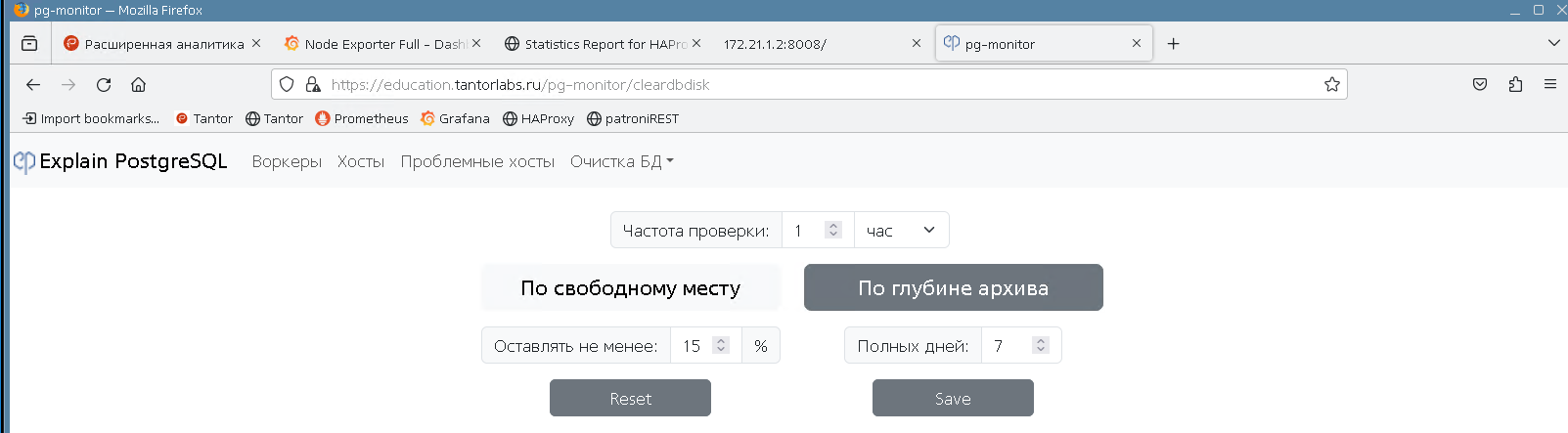Open the Prometheus bookmark
The height and width of the screenshot is (433, 1568).
[362, 119]
